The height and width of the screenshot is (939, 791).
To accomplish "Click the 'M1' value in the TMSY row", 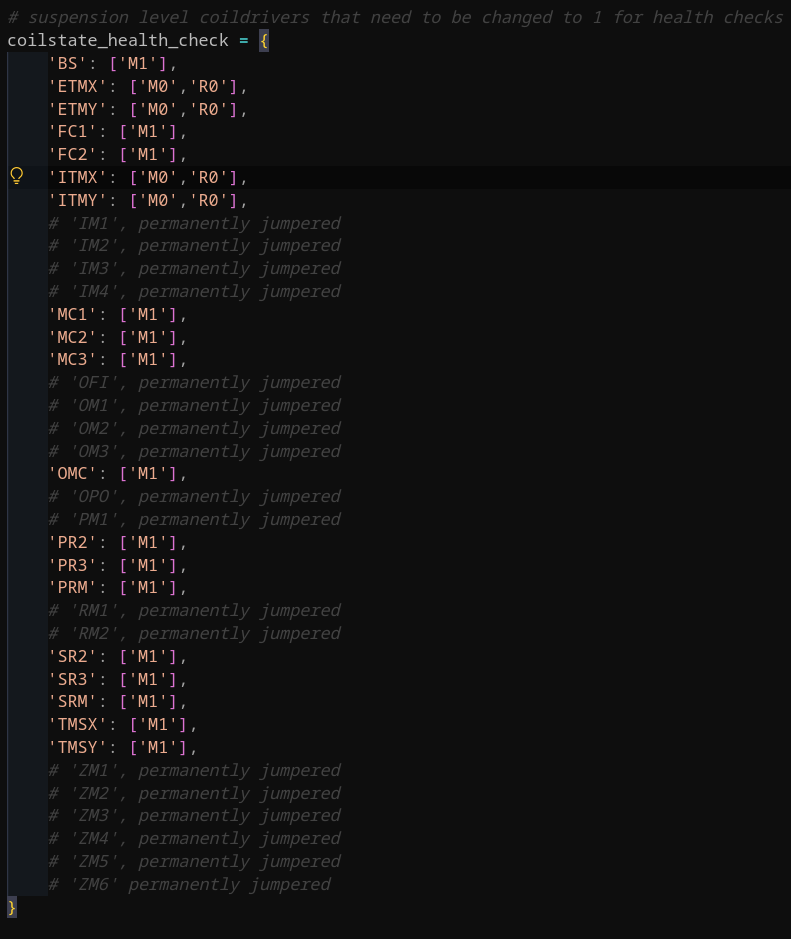I will click(x=158, y=747).
